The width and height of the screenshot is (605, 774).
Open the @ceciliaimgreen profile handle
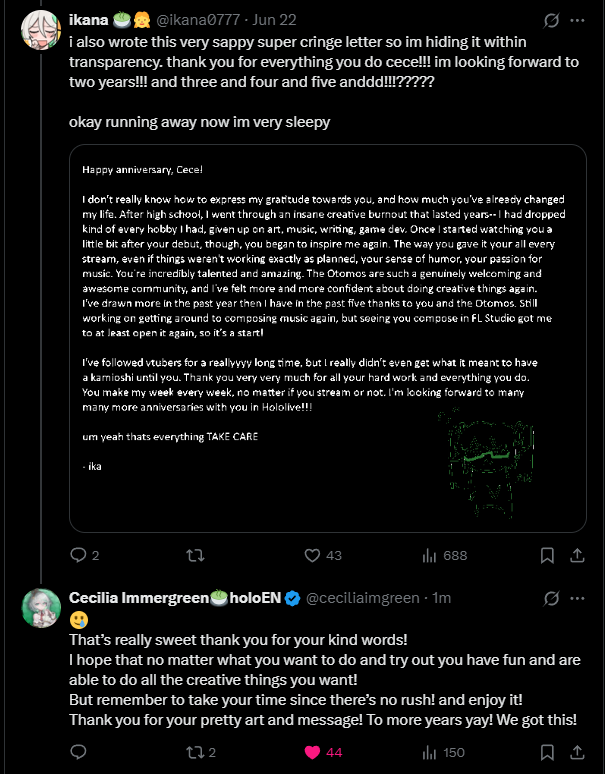(x=362, y=598)
